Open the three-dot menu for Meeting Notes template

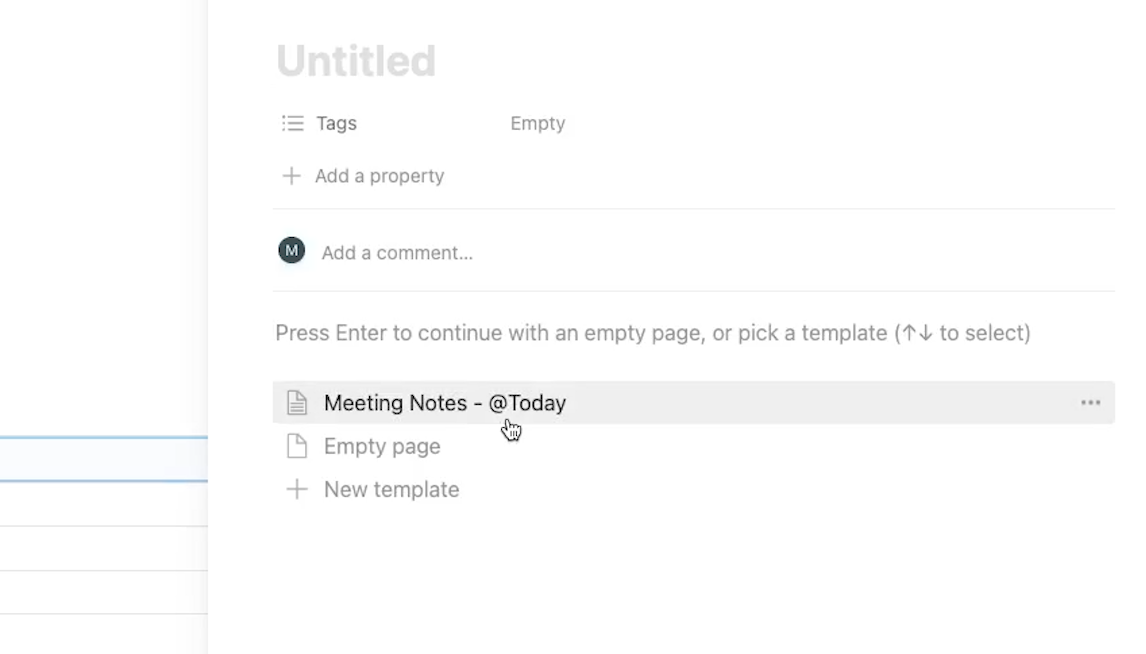(x=1090, y=403)
